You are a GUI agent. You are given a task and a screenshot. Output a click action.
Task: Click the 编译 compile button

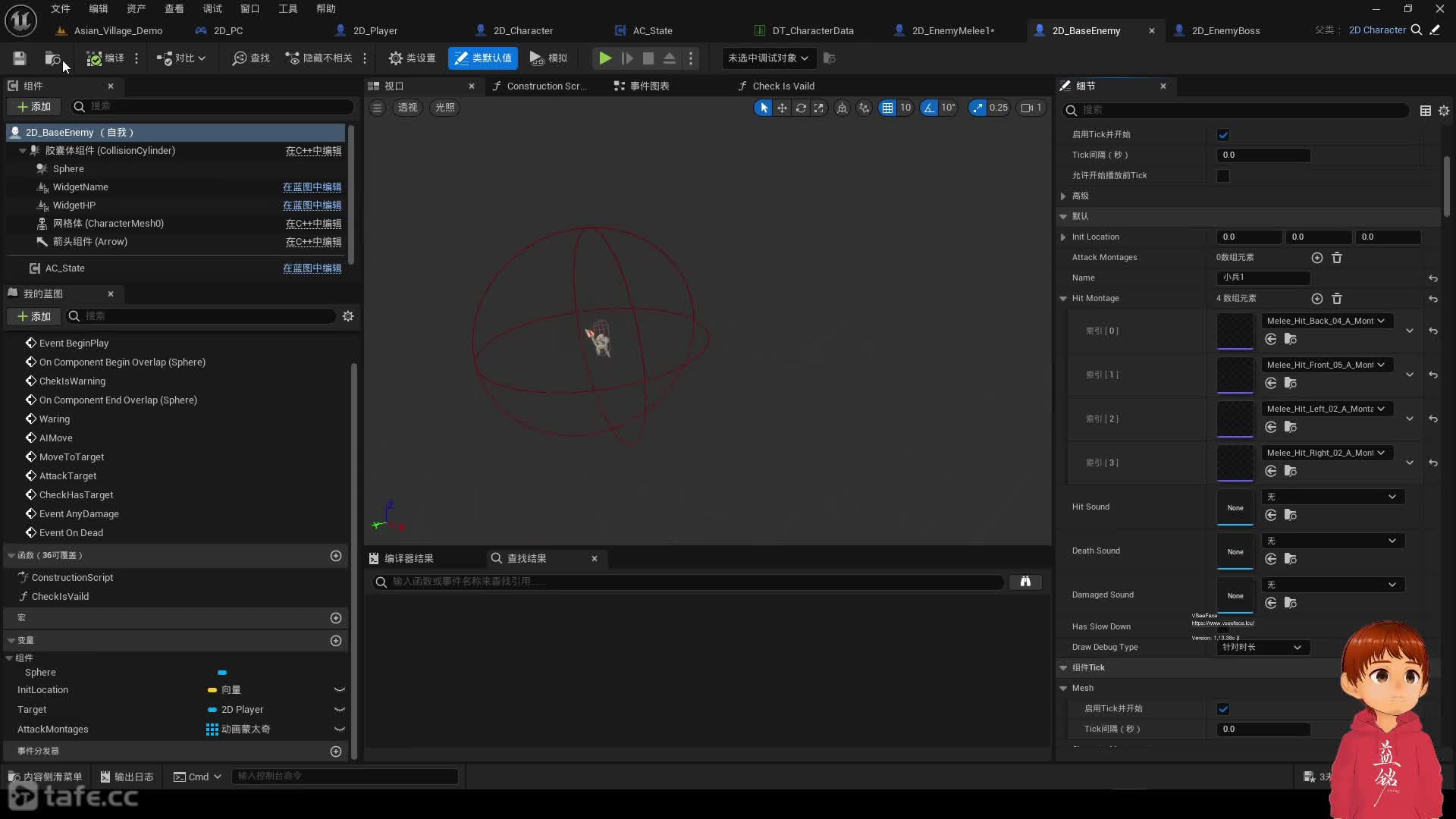click(105, 58)
